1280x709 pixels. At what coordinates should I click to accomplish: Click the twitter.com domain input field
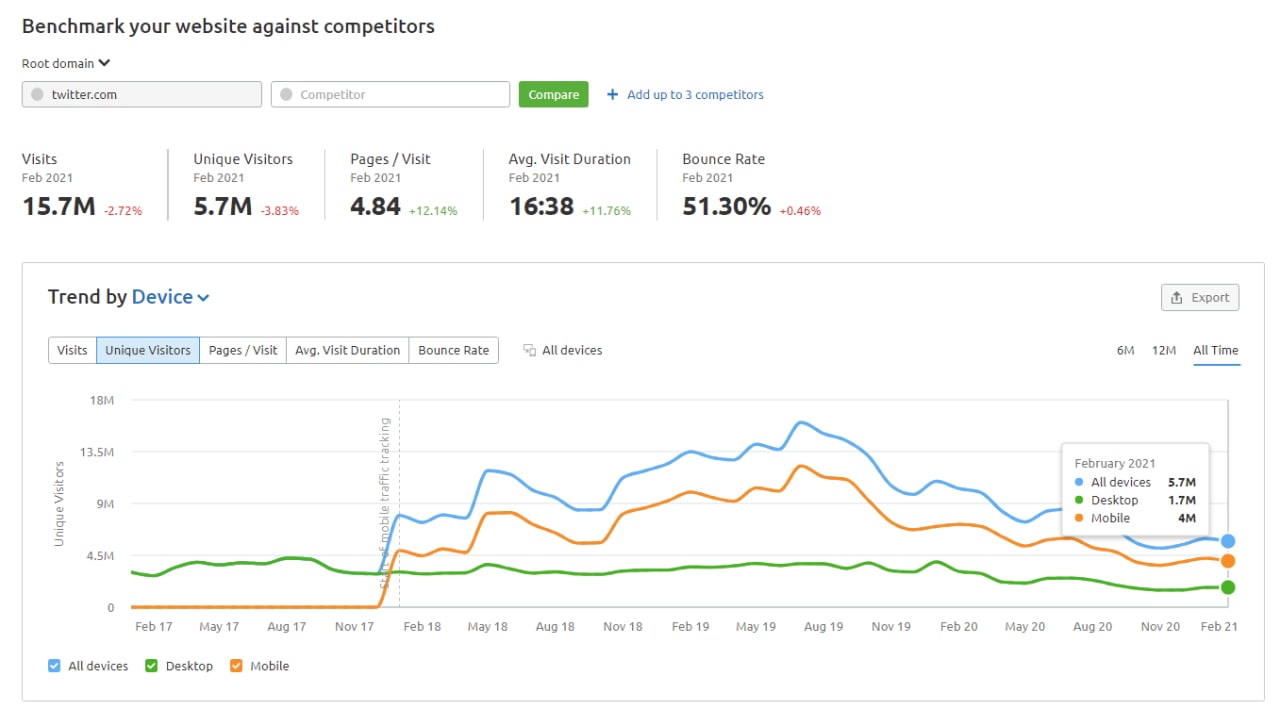point(142,95)
